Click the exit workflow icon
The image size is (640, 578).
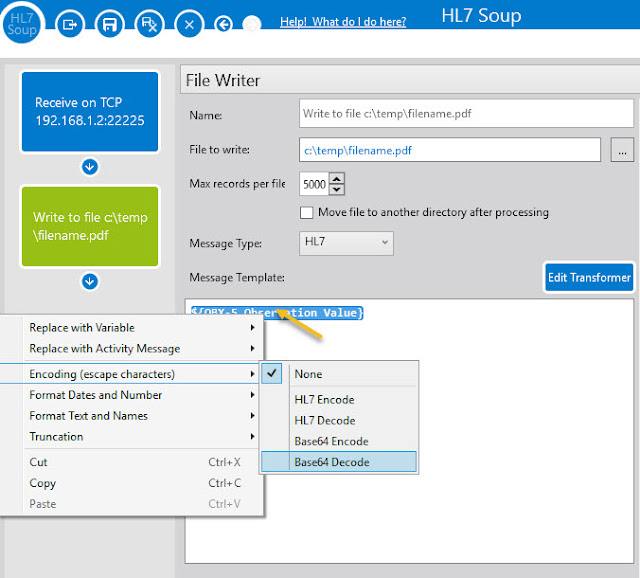pos(70,23)
